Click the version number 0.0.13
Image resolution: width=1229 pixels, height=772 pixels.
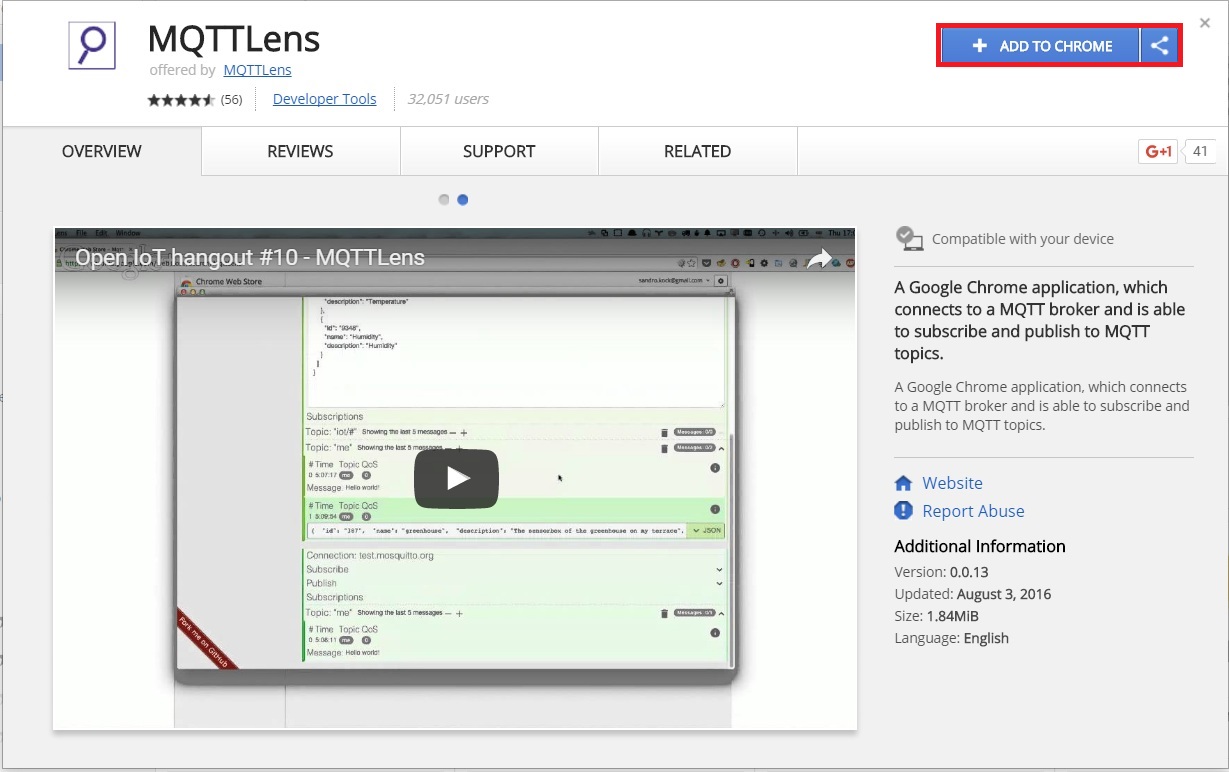(x=969, y=572)
